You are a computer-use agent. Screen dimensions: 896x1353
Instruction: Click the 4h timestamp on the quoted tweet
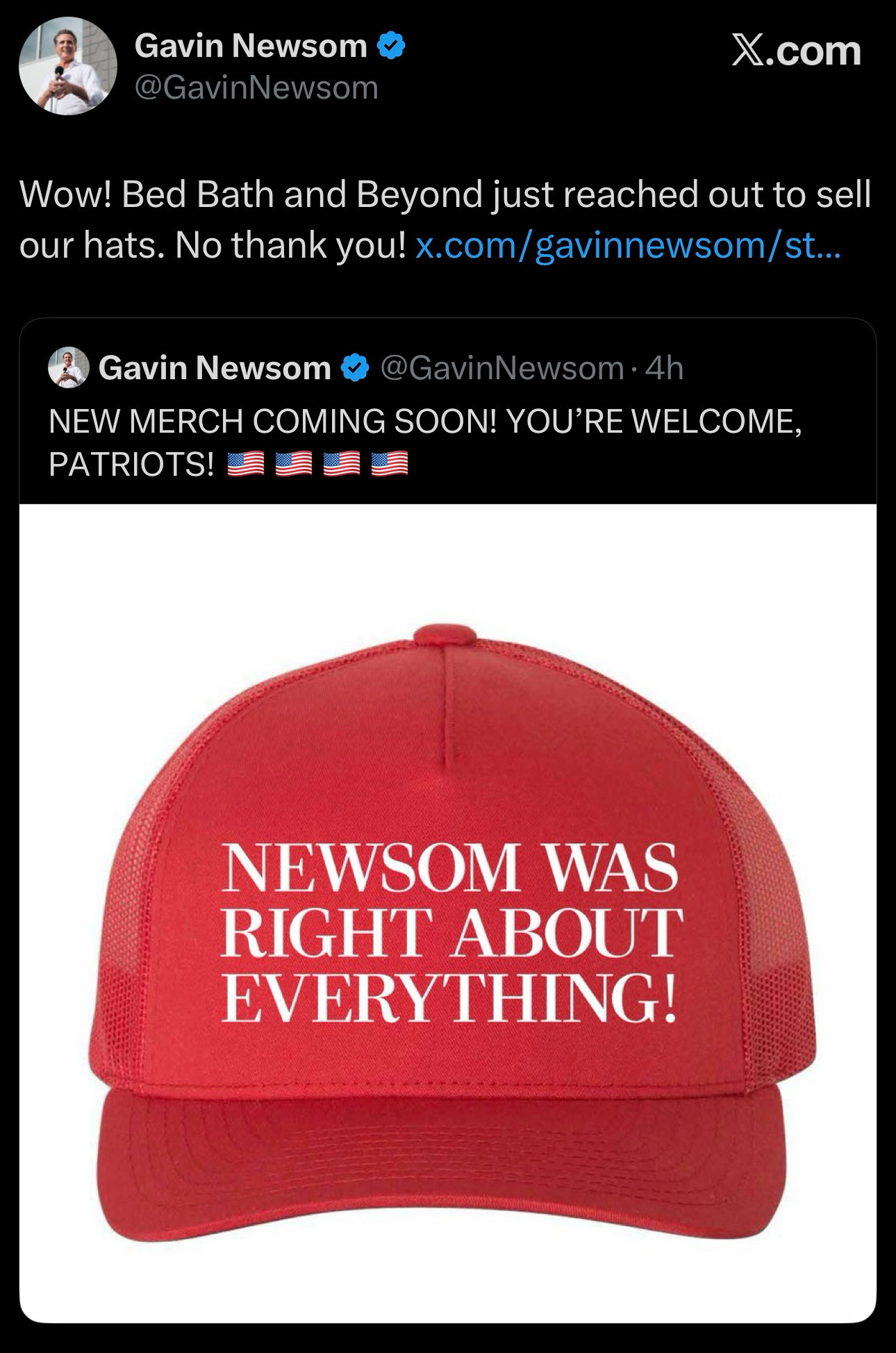(x=665, y=368)
